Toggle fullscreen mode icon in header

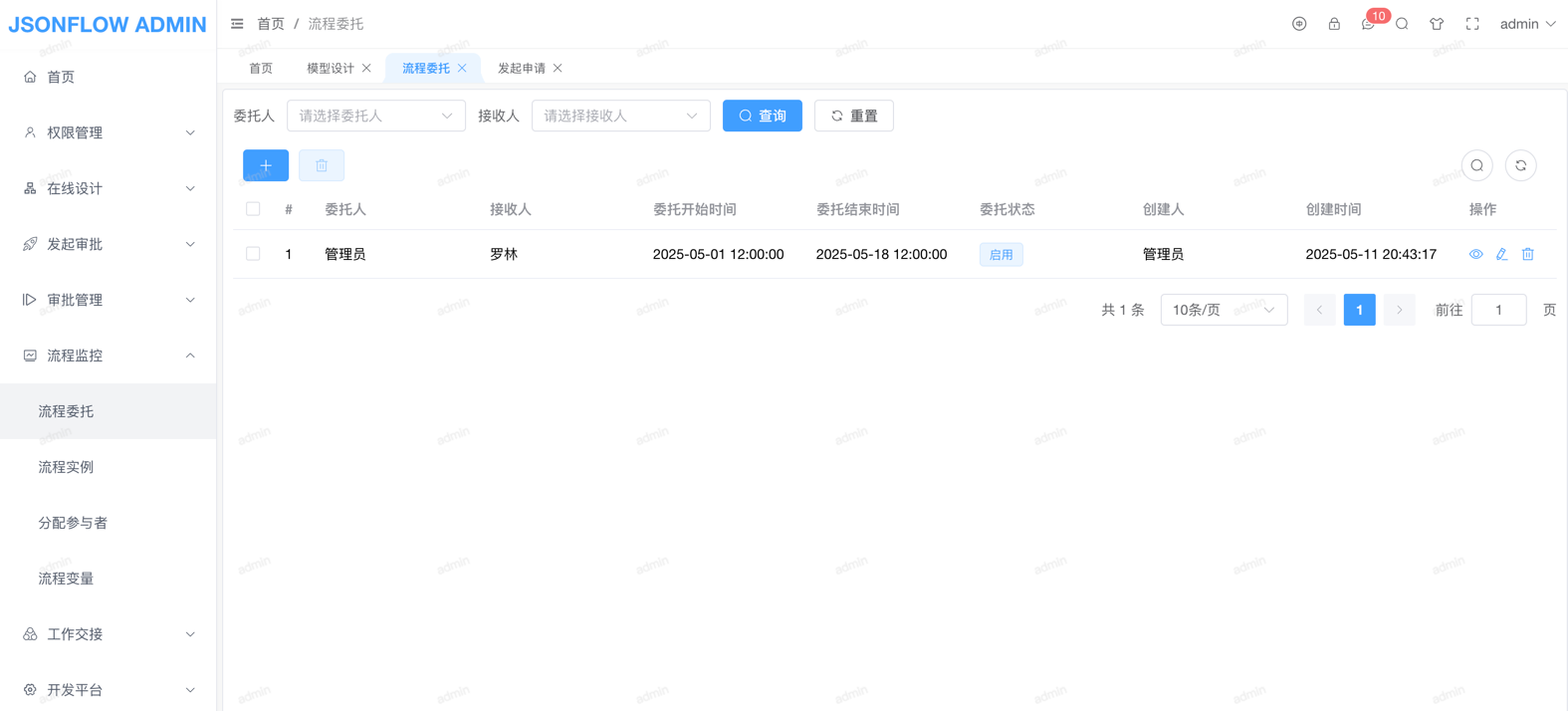tap(1471, 24)
